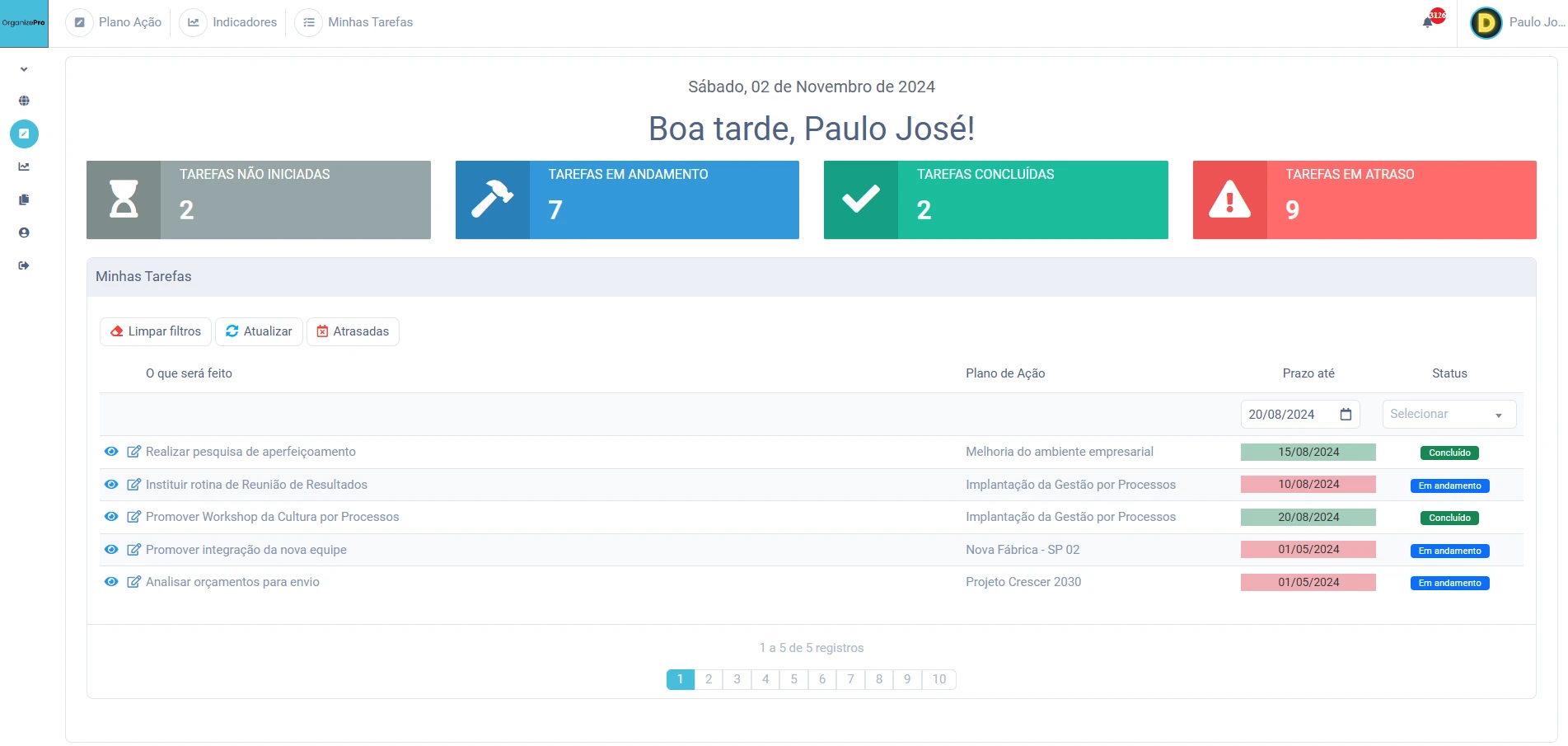
Task: Click the red 'Tarefas em Atraso' card
Action: click(1364, 199)
